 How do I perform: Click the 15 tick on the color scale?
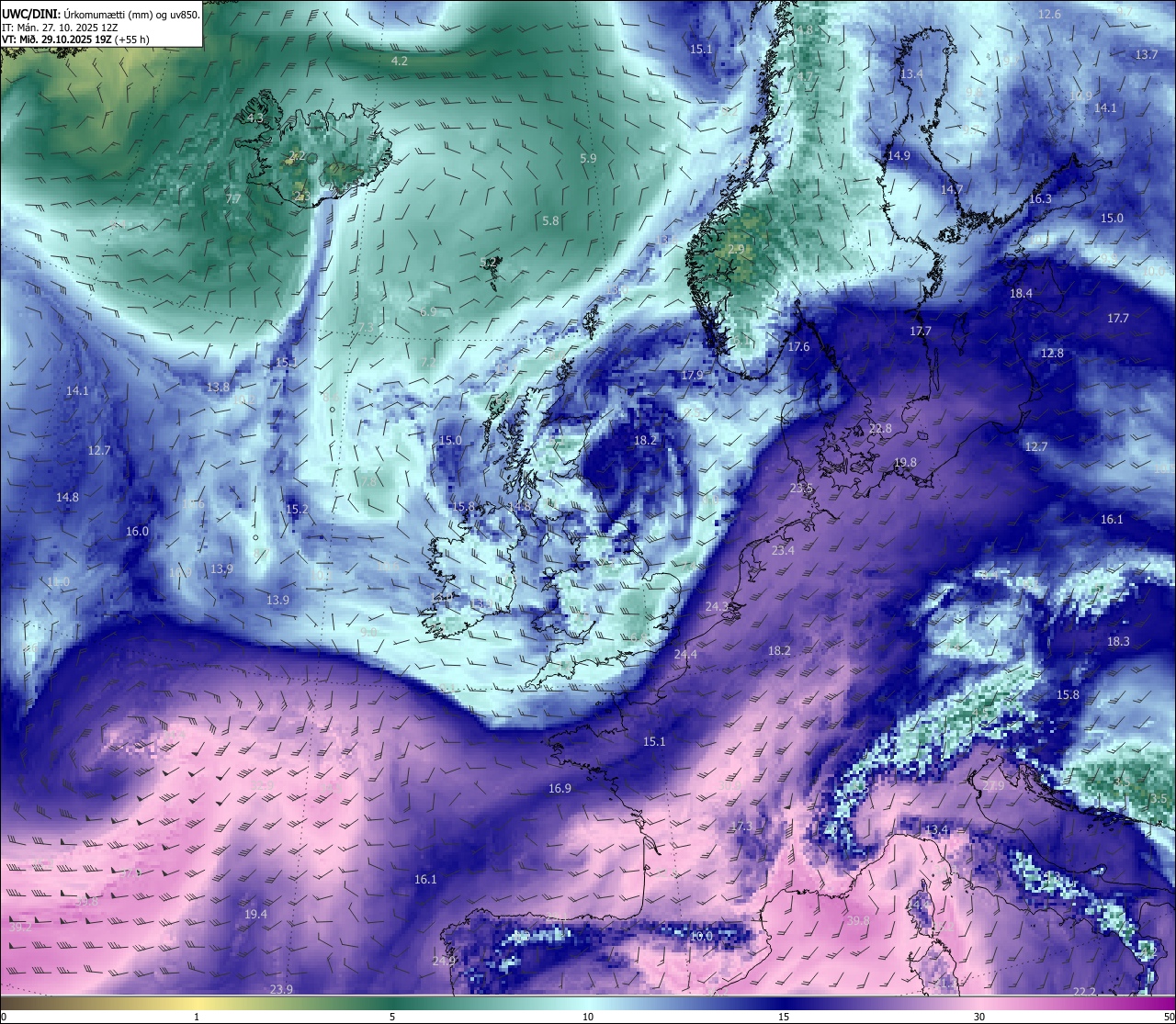pos(784,1017)
